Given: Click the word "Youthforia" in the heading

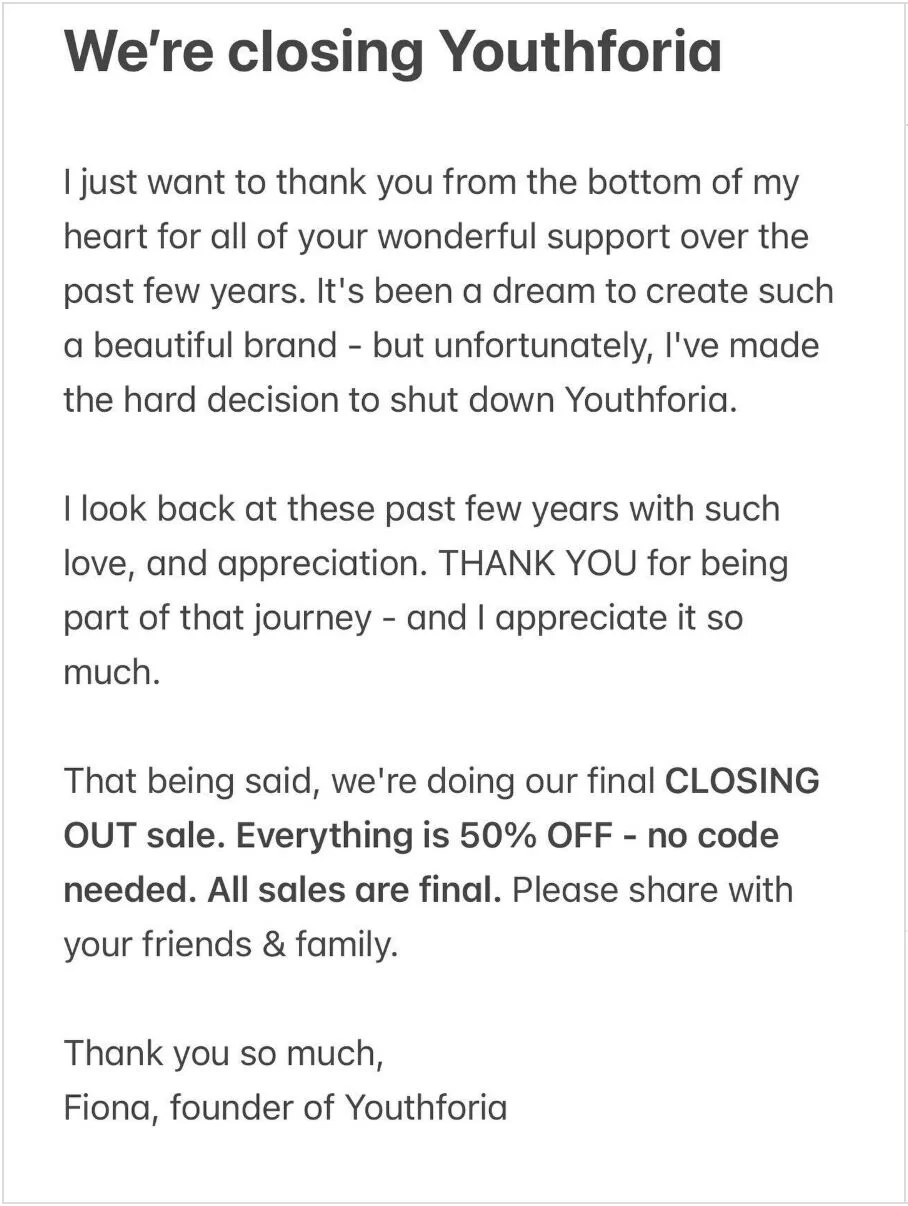Looking at the screenshot, I should click(x=581, y=51).
